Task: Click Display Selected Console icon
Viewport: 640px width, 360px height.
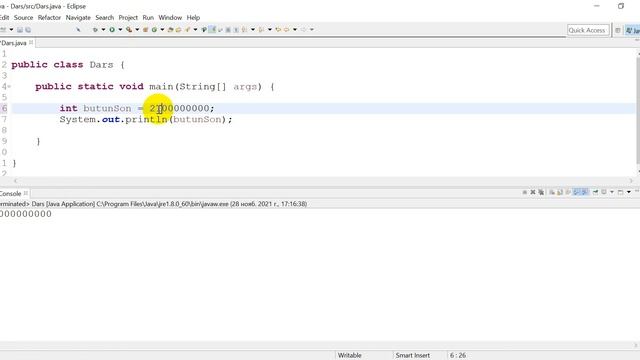Action: (x=604, y=192)
